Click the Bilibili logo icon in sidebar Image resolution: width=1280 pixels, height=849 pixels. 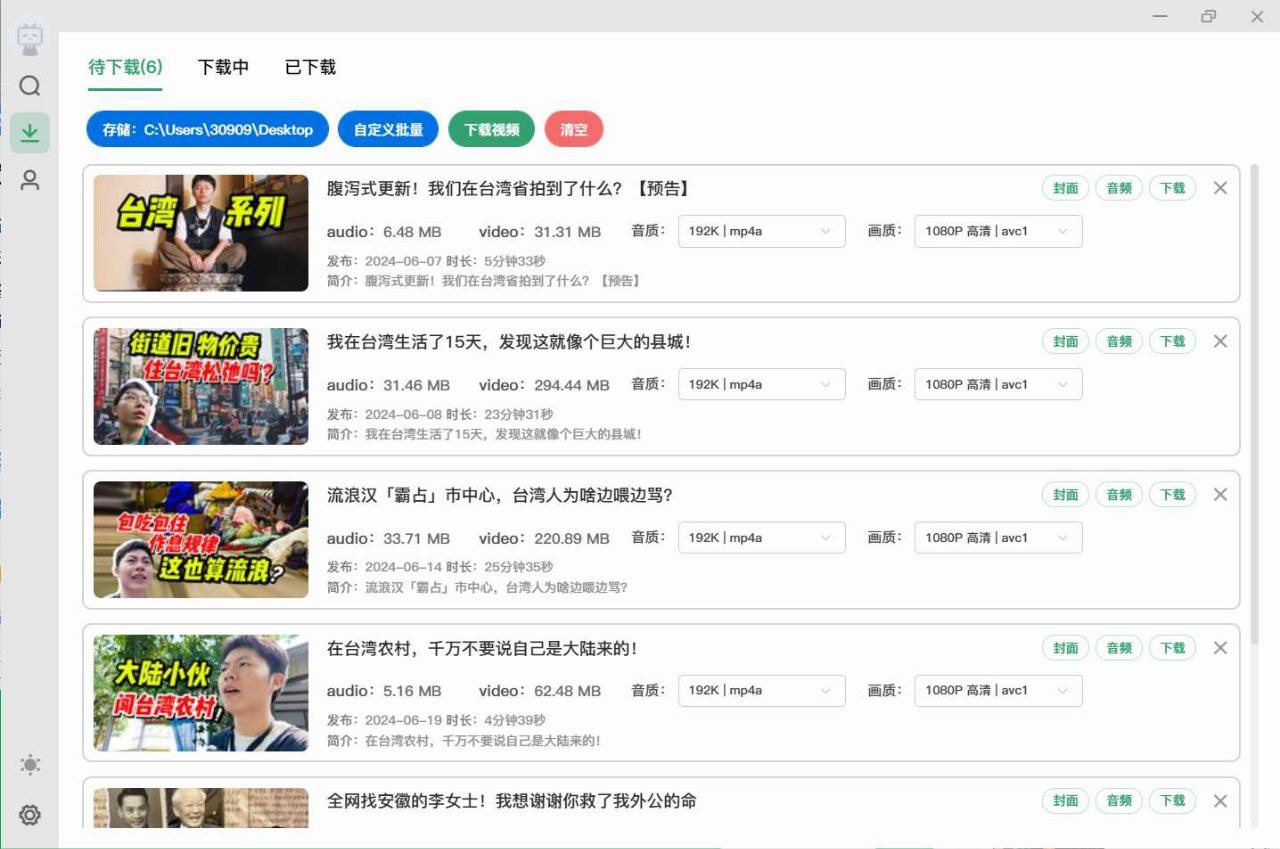[30, 40]
